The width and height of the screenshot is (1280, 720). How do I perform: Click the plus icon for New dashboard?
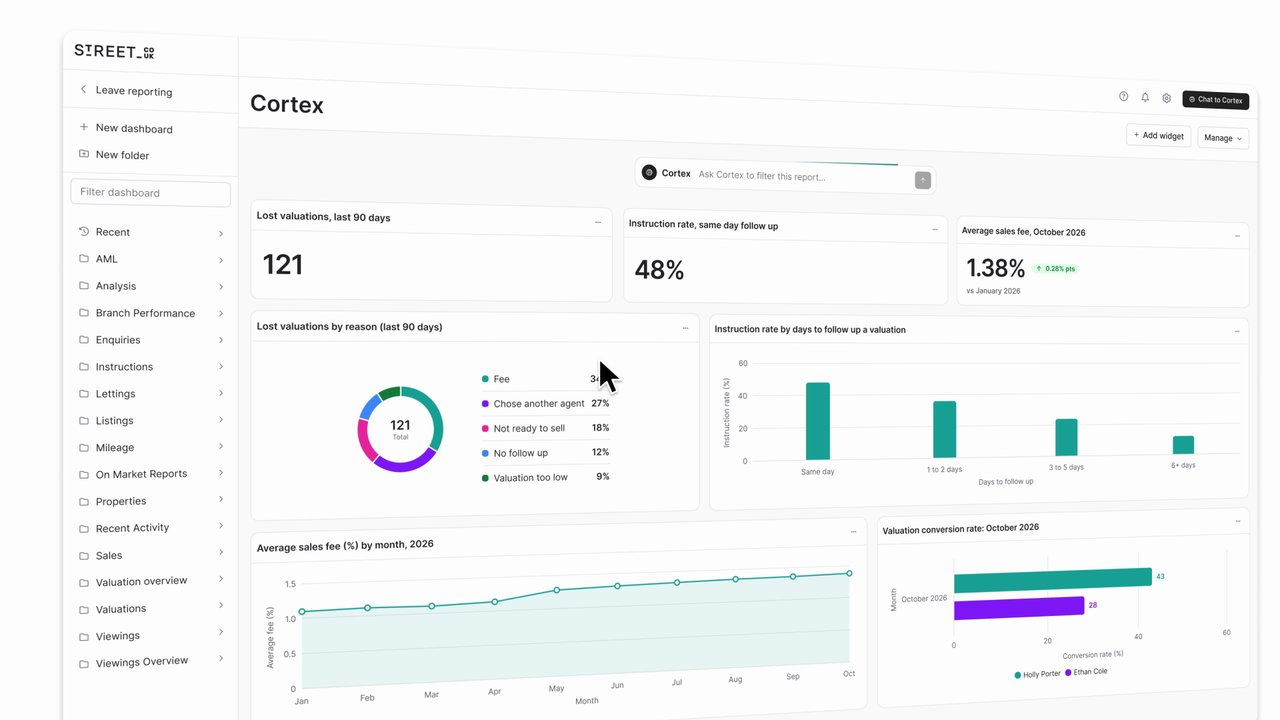coord(83,127)
